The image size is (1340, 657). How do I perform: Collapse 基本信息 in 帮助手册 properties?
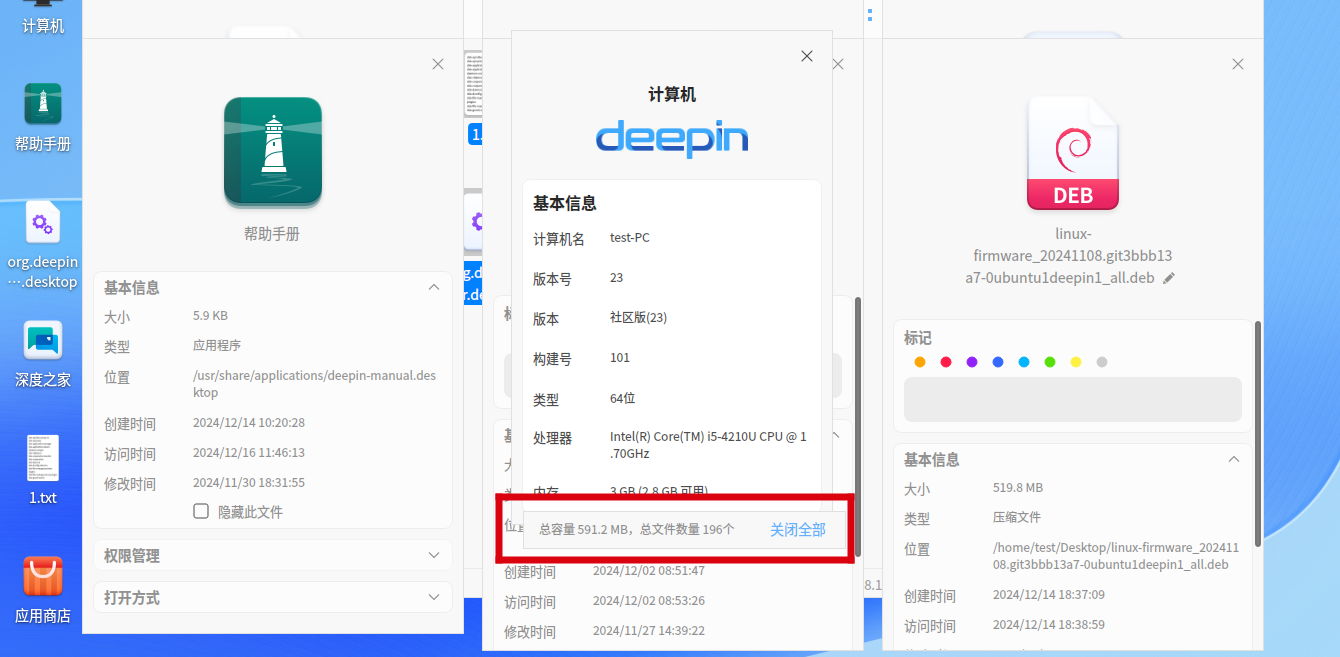(x=433, y=287)
